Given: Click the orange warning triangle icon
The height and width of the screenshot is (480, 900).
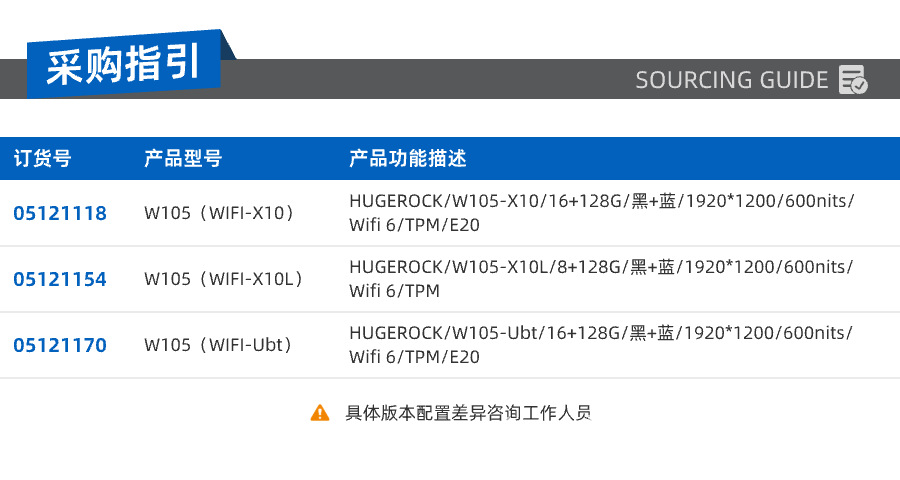Looking at the screenshot, I should pos(319,412).
